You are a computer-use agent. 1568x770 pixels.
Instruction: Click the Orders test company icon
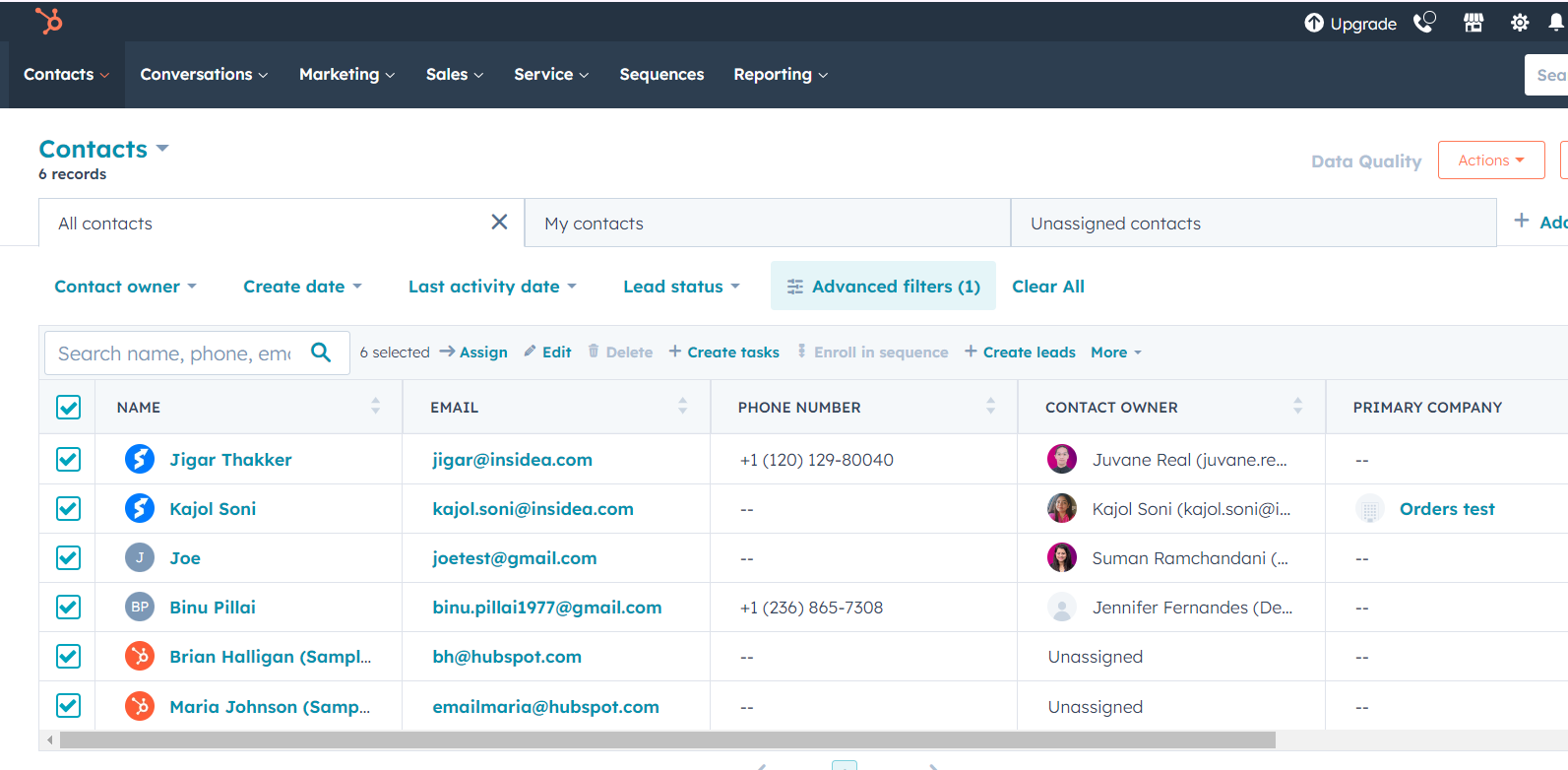coord(1370,508)
